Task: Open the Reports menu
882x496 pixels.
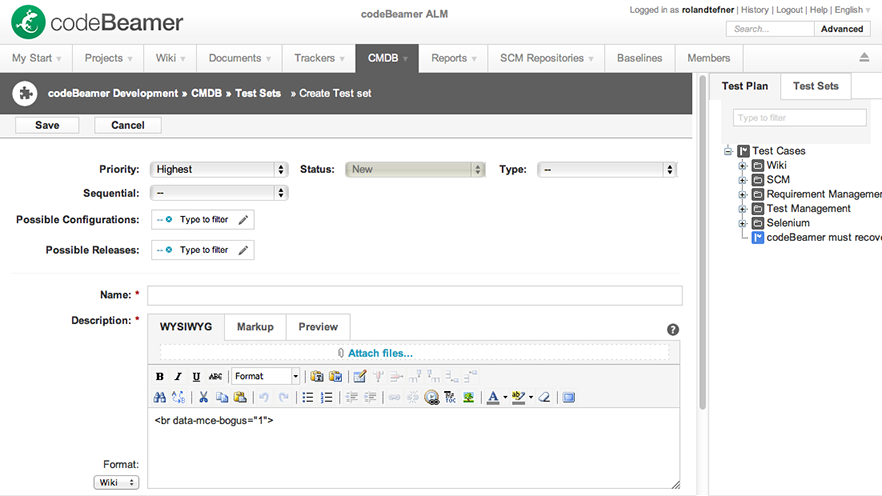Action: pos(453,58)
